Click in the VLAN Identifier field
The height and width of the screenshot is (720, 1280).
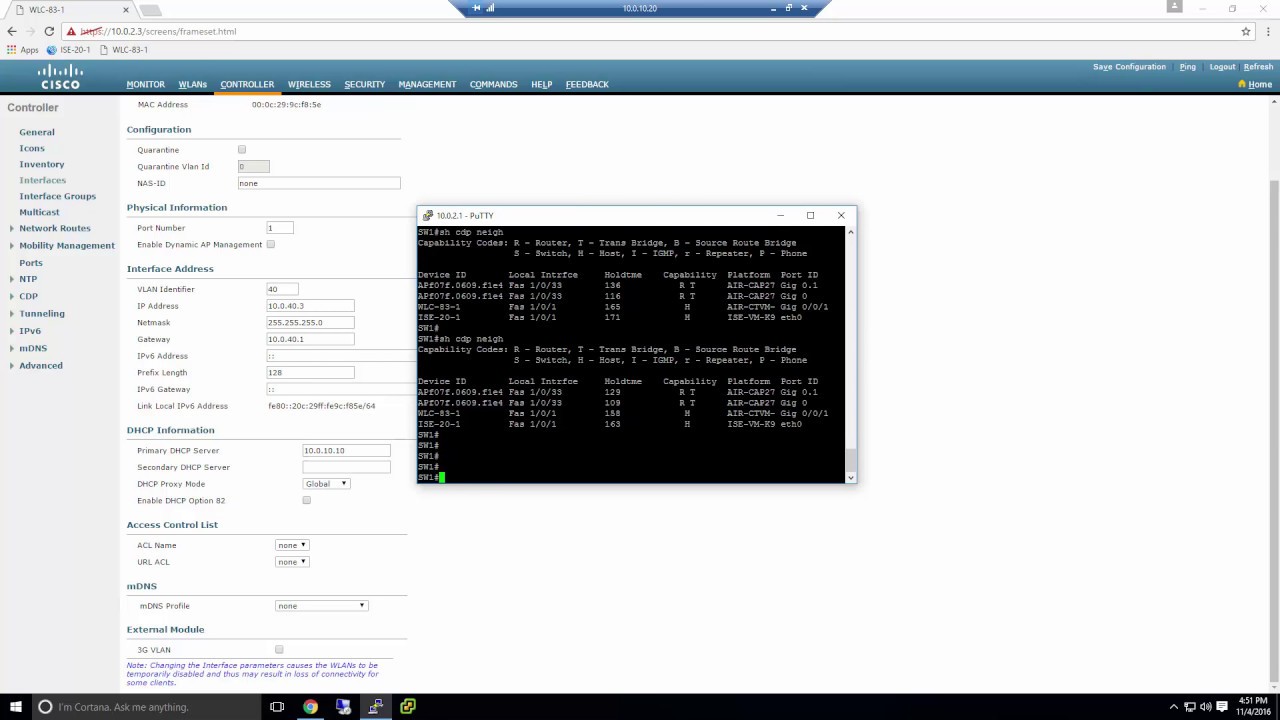click(x=282, y=289)
